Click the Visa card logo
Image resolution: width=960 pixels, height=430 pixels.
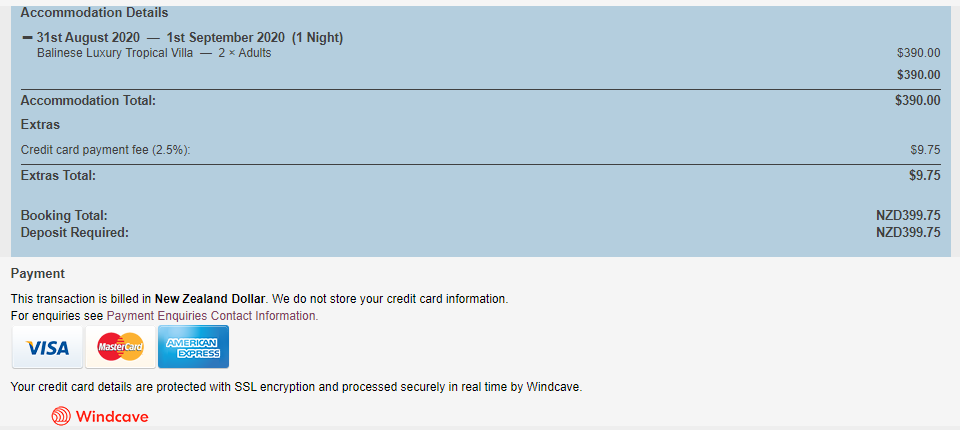47,347
